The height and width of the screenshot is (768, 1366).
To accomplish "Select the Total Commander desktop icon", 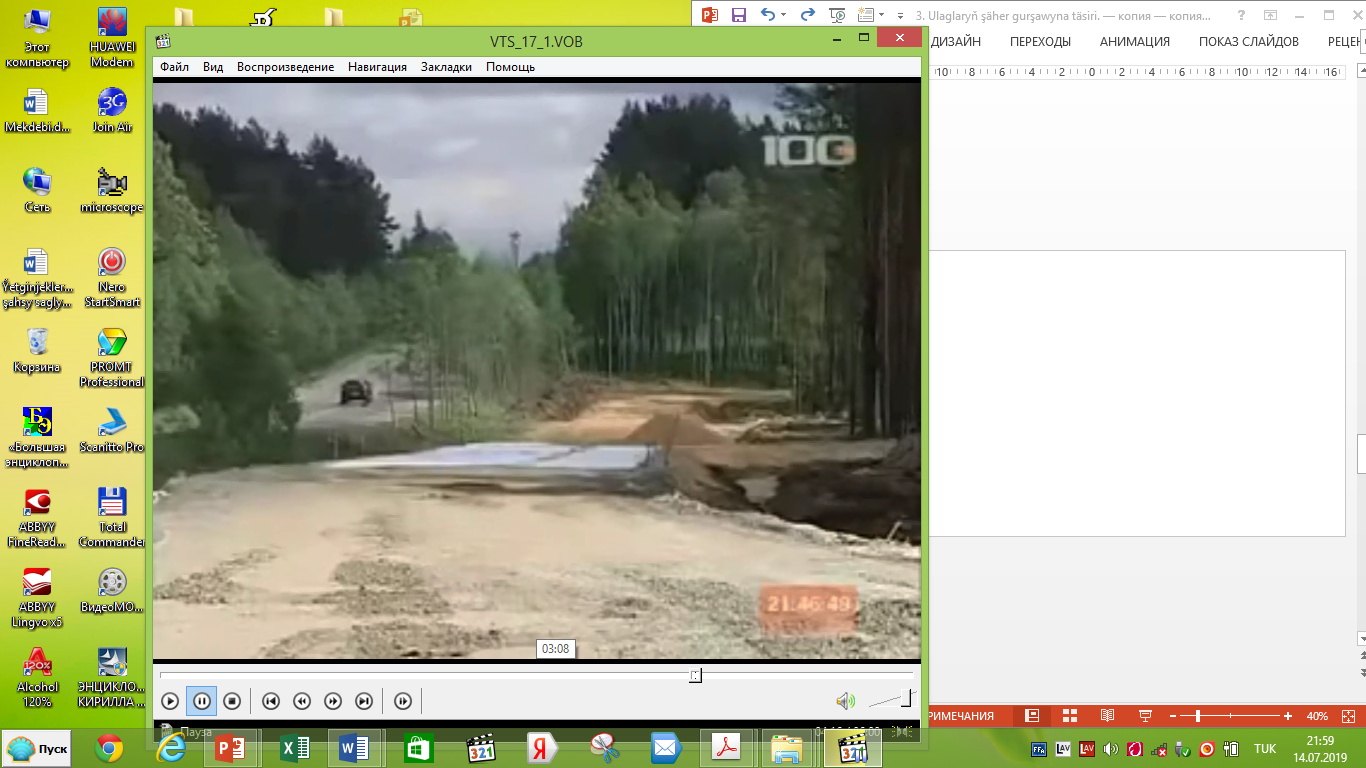I will 112,517.
